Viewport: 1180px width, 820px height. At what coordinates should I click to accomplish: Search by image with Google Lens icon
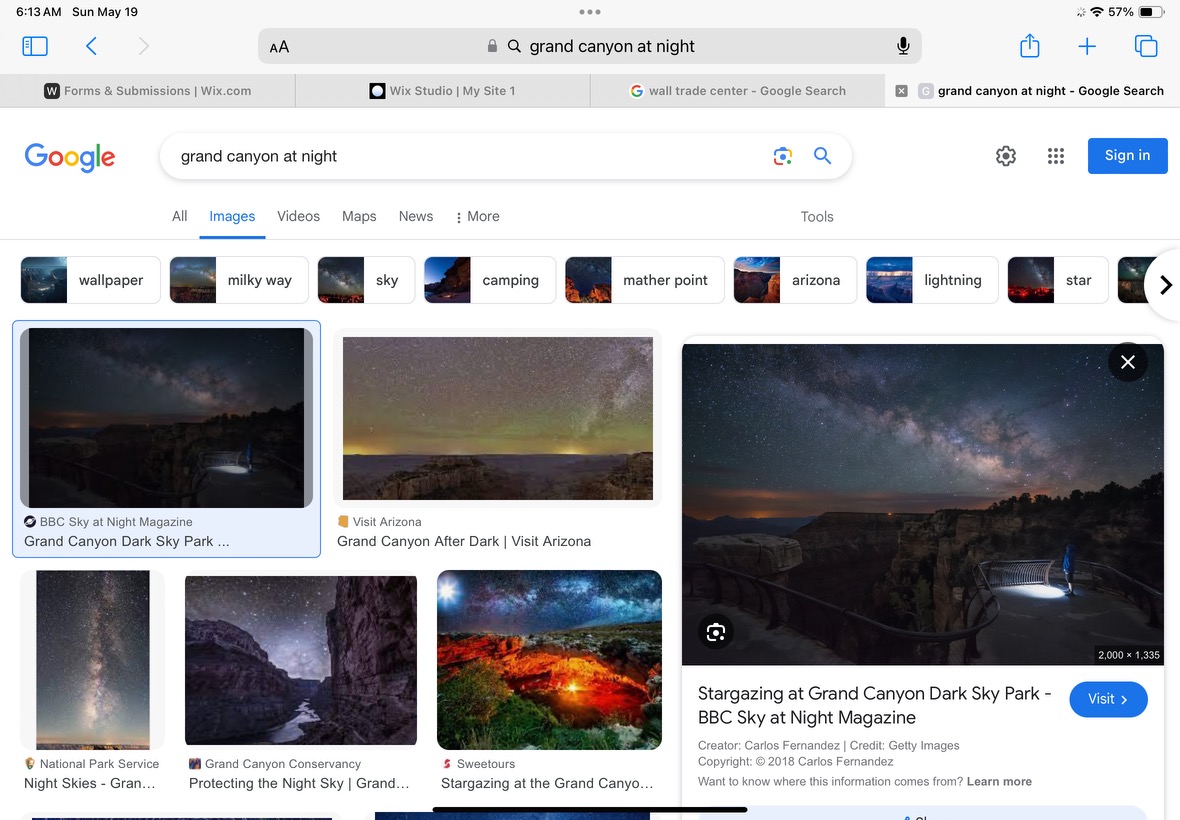(783, 156)
